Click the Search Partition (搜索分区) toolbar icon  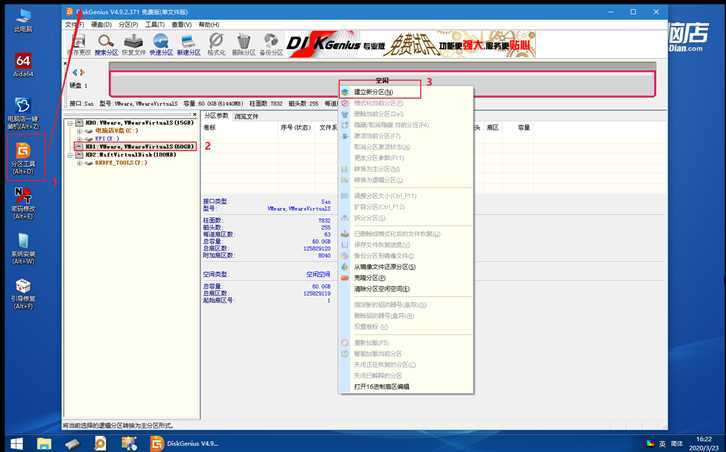click(x=106, y=44)
